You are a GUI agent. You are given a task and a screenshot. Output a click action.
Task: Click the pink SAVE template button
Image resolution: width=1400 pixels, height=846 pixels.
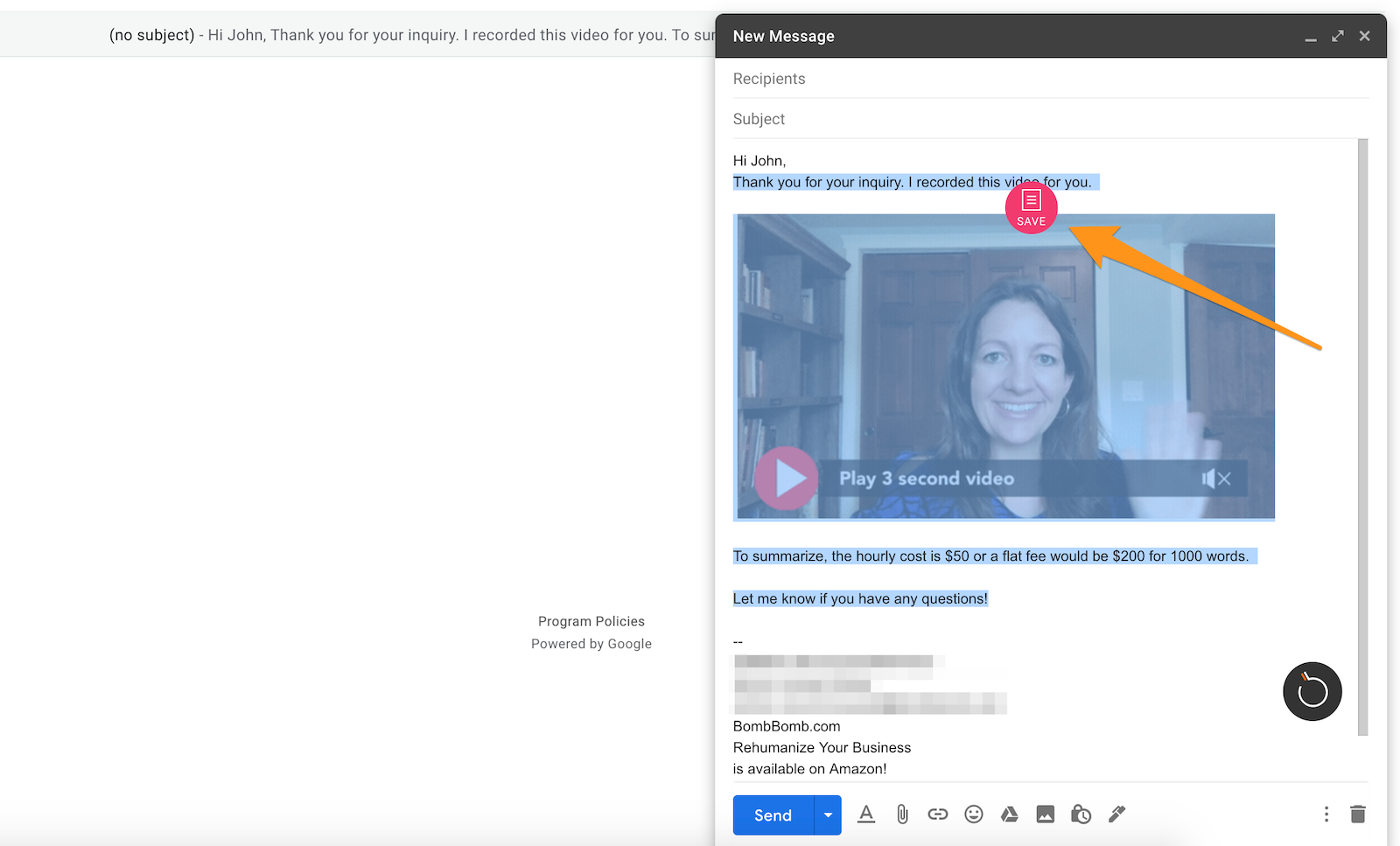pyautogui.click(x=1032, y=208)
